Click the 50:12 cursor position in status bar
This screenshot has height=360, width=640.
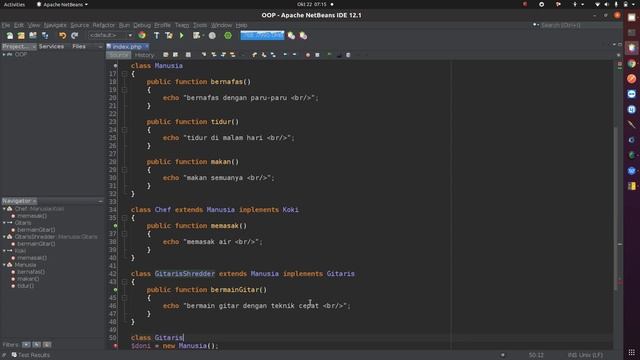pyautogui.click(x=536, y=355)
